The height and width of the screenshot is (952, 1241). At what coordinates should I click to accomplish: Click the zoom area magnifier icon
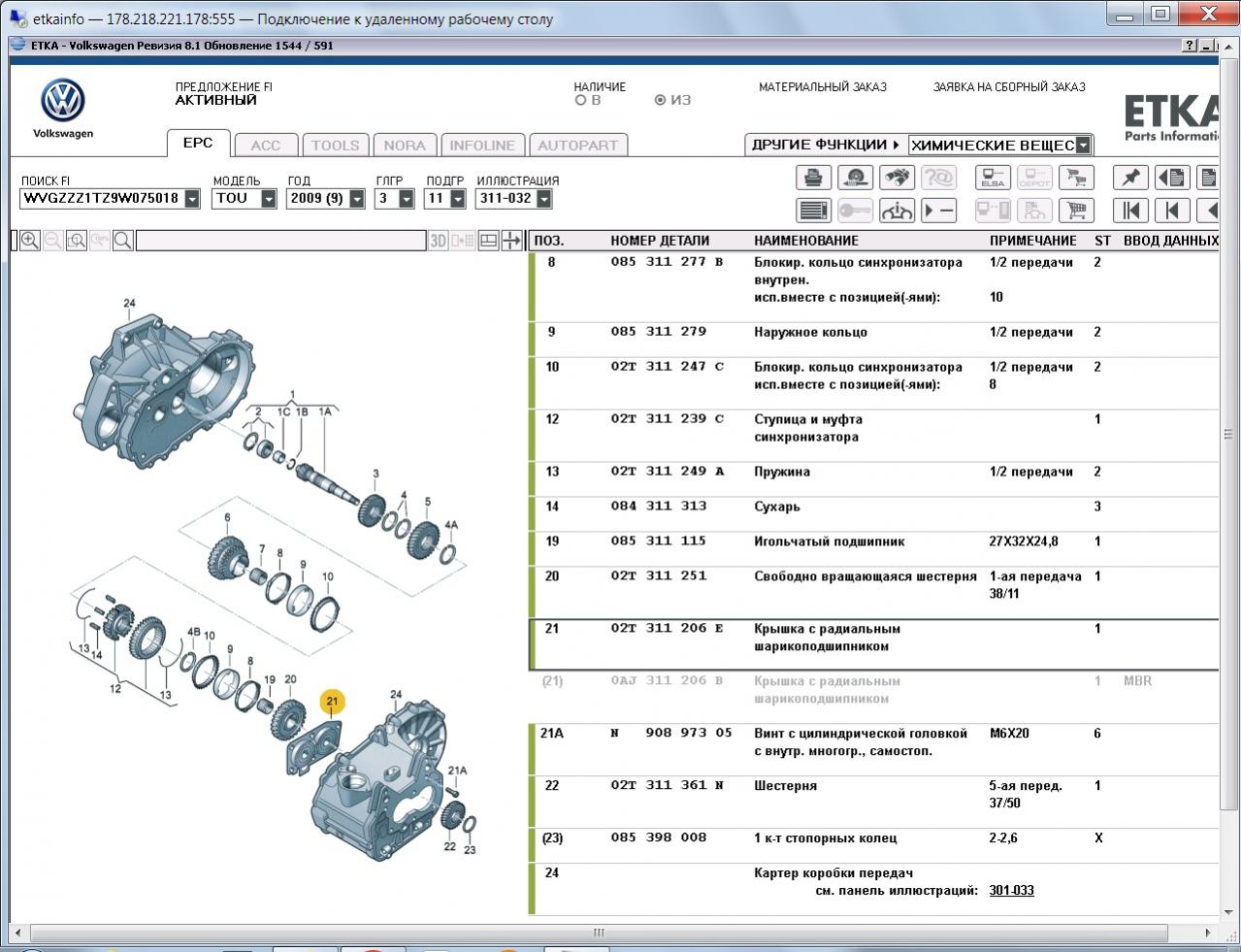tap(77, 241)
